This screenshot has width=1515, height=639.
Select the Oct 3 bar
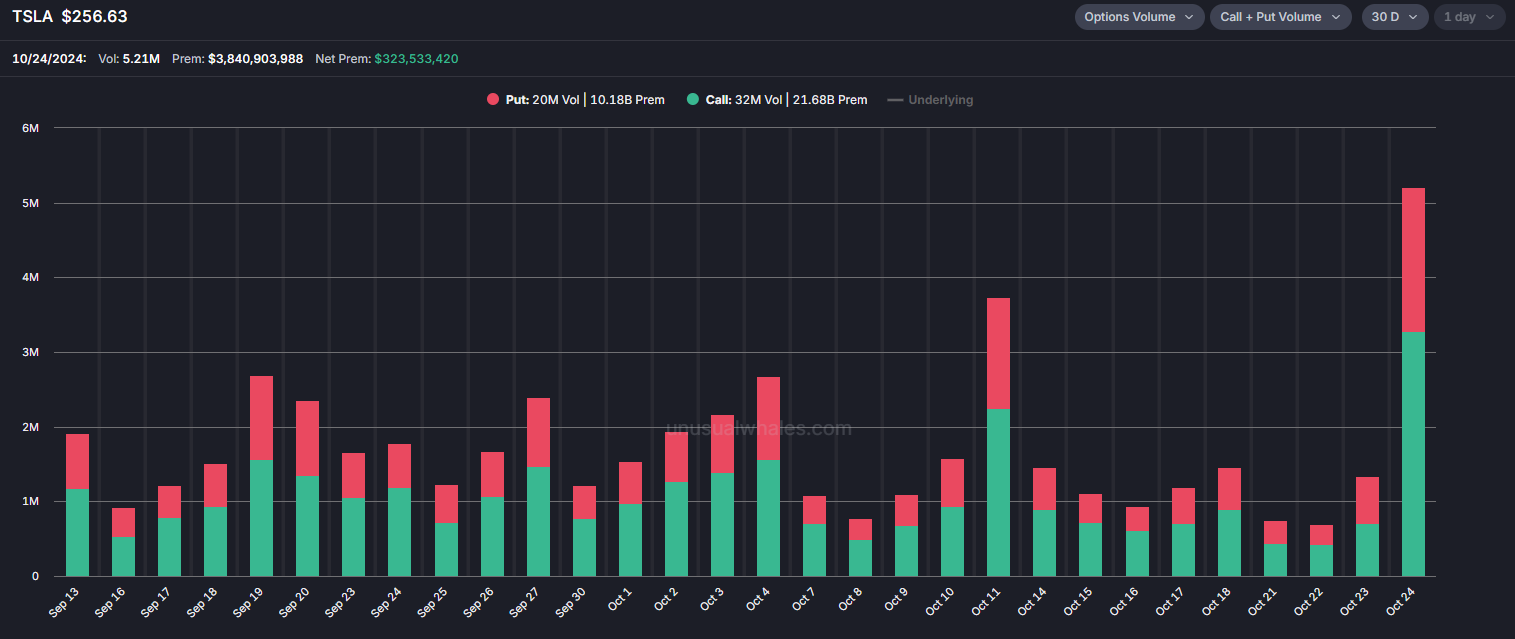722,495
